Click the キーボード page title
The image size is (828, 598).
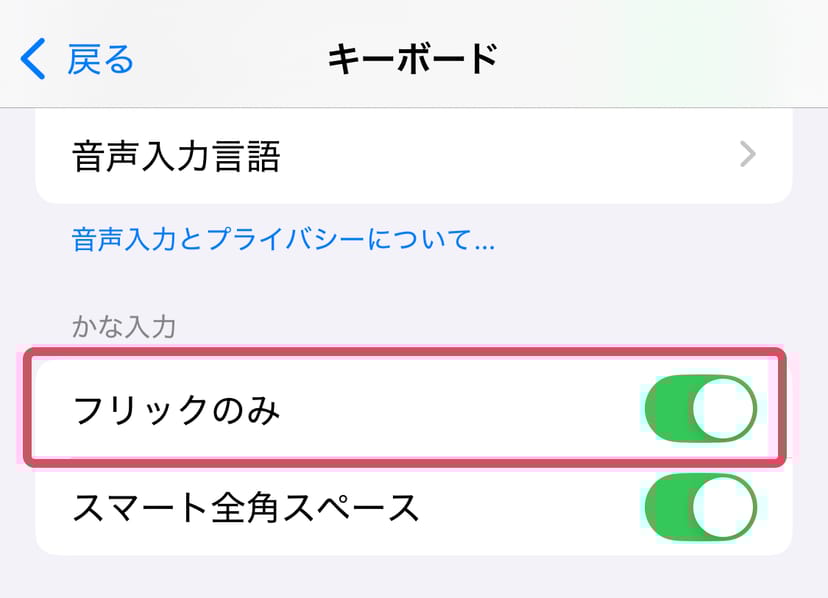[x=412, y=59]
